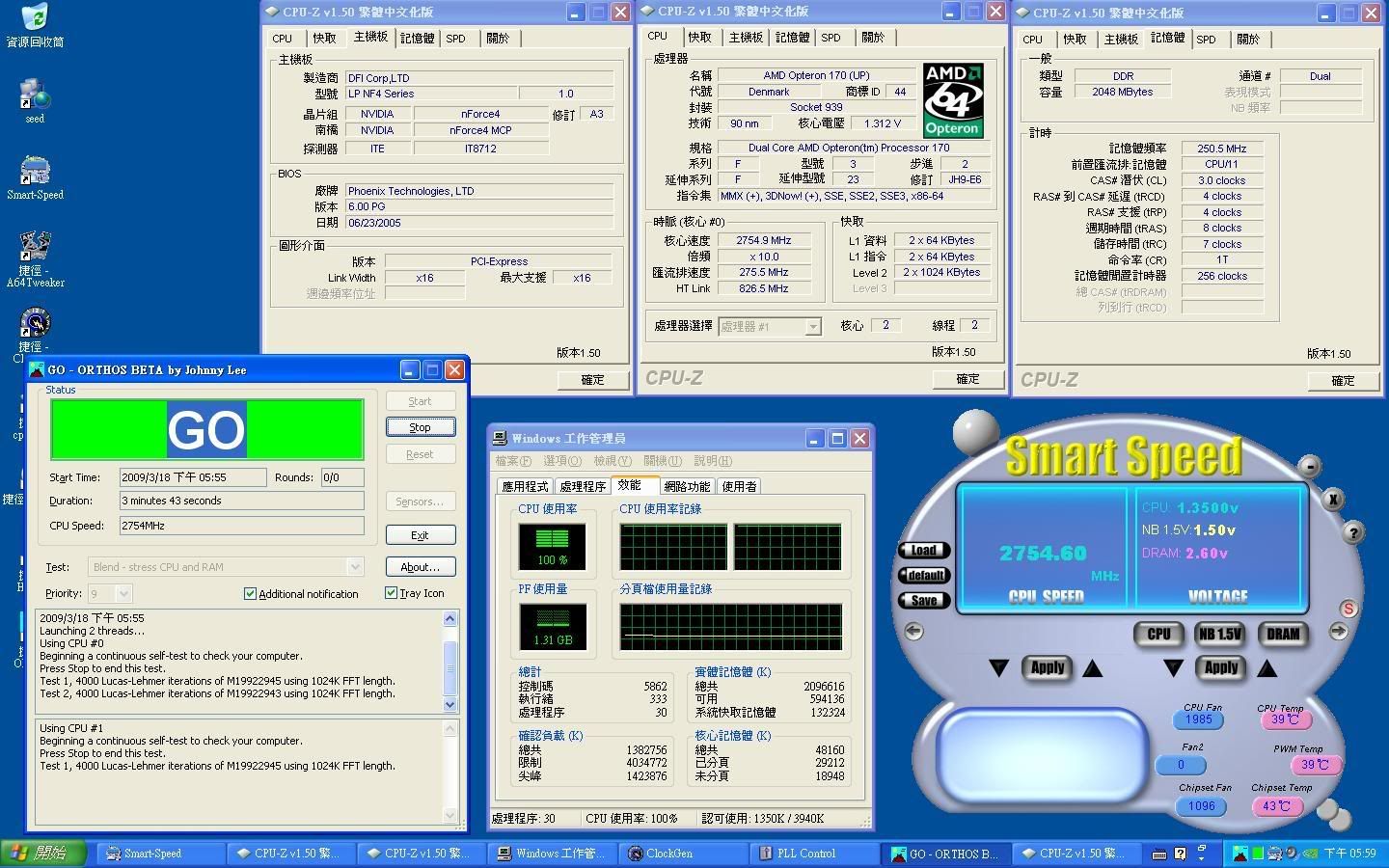This screenshot has width=1389, height=868.
Task: Click the Load button in Smart Speed
Action: click(924, 550)
